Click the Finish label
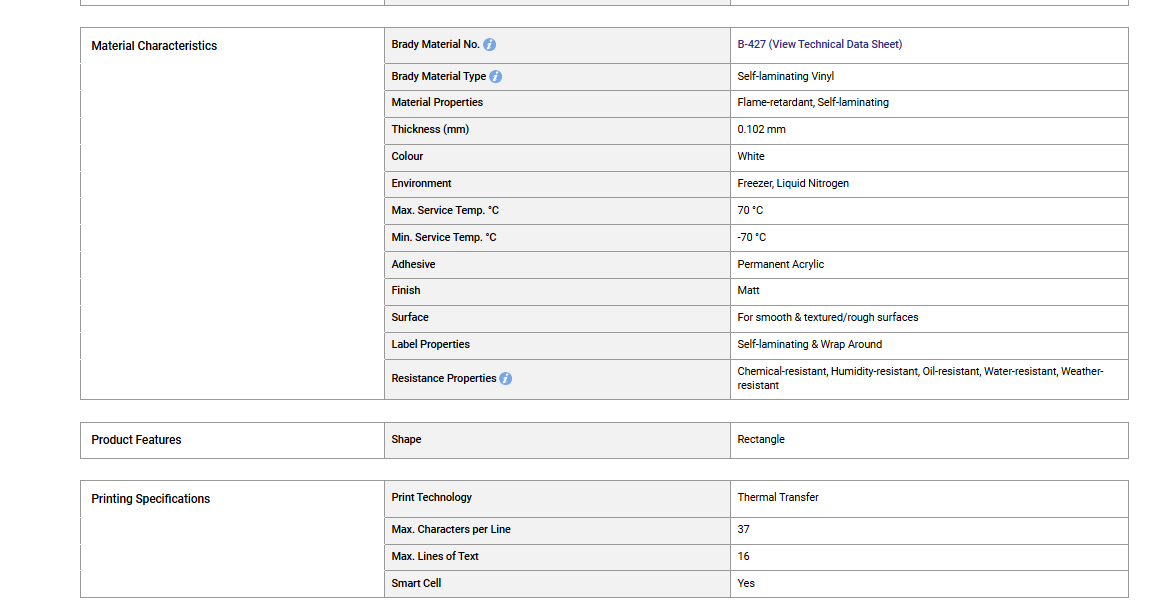1163x611 pixels. pos(406,291)
